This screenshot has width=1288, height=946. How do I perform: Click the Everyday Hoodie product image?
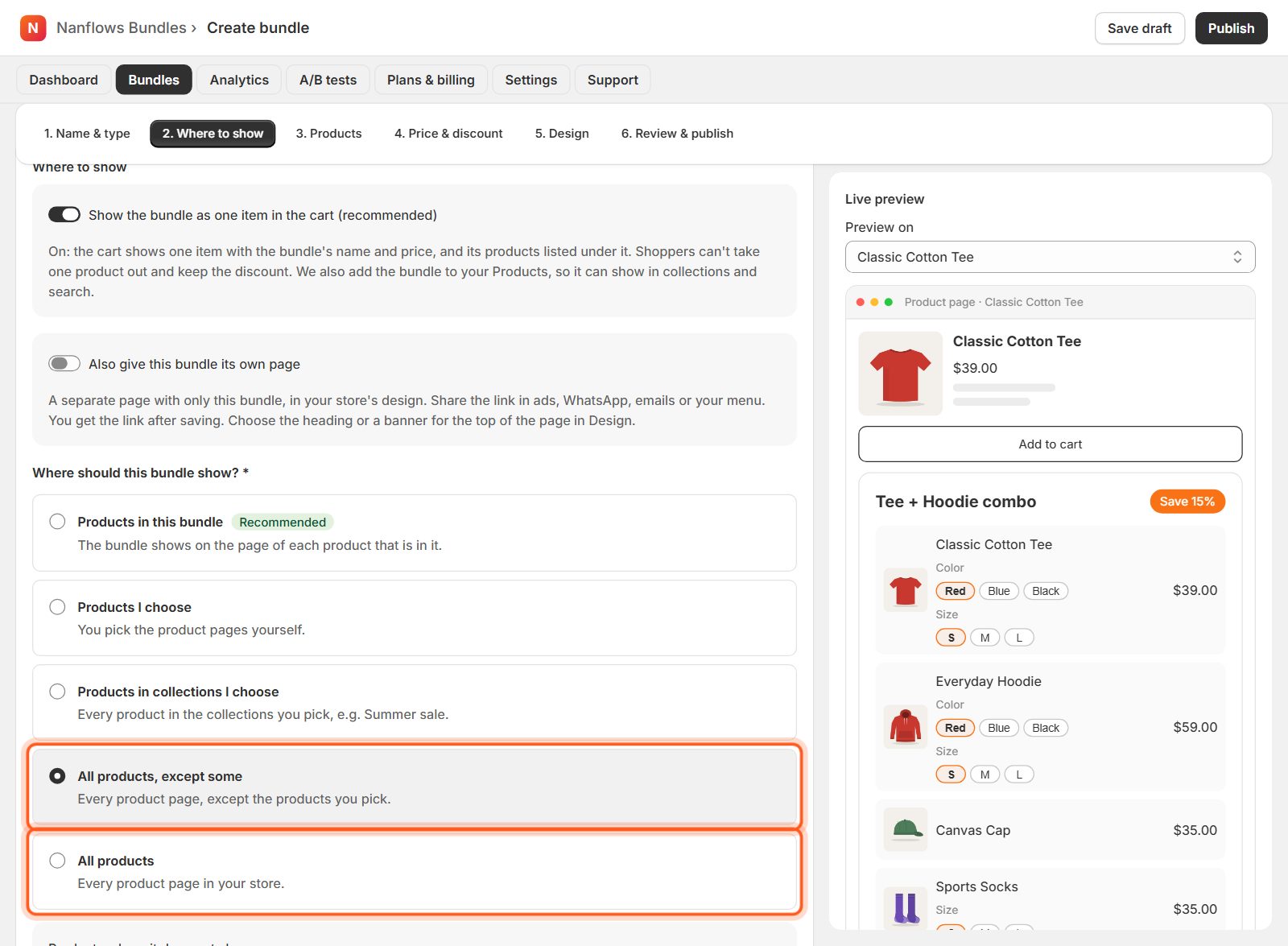pyautogui.click(x=906, y=727)
